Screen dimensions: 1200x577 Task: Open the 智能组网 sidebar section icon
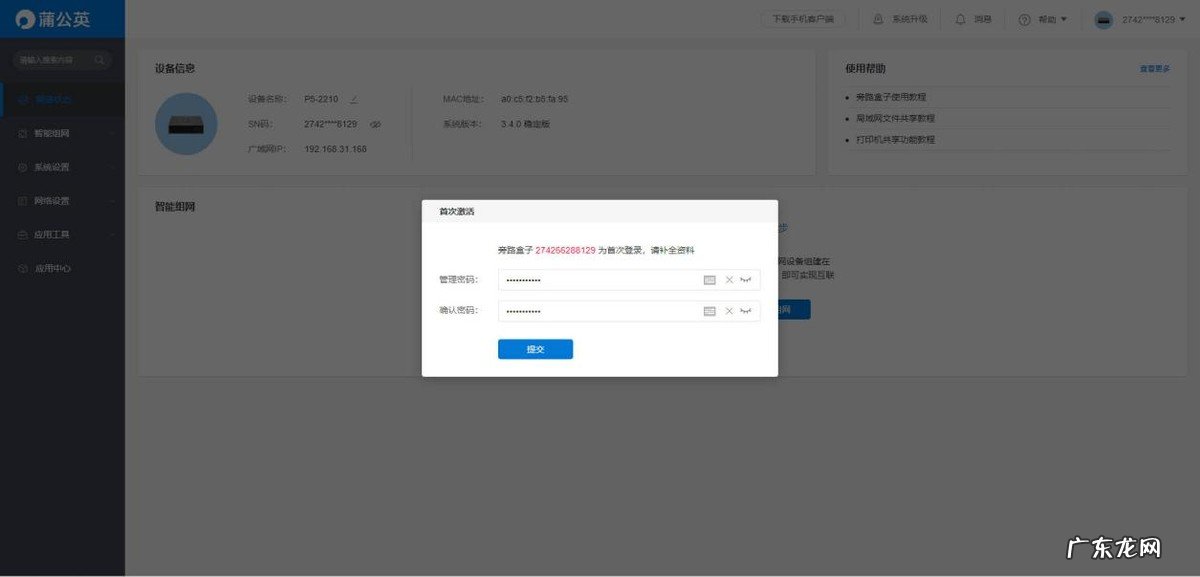22,133
